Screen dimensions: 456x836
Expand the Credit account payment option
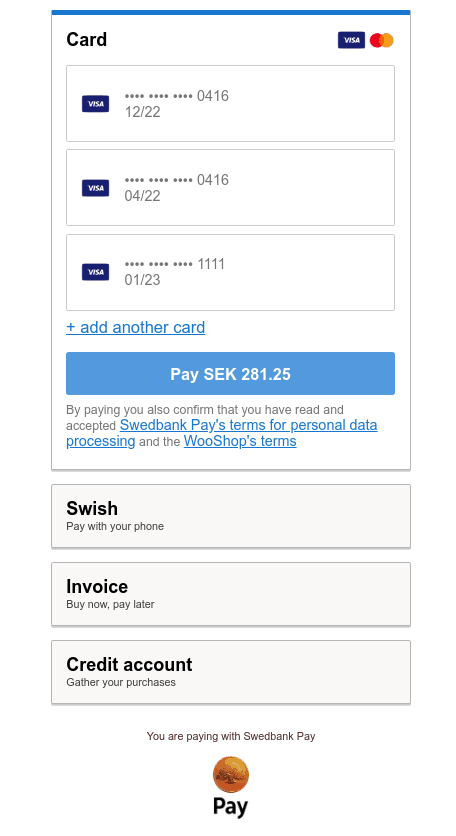click(231, 672)
